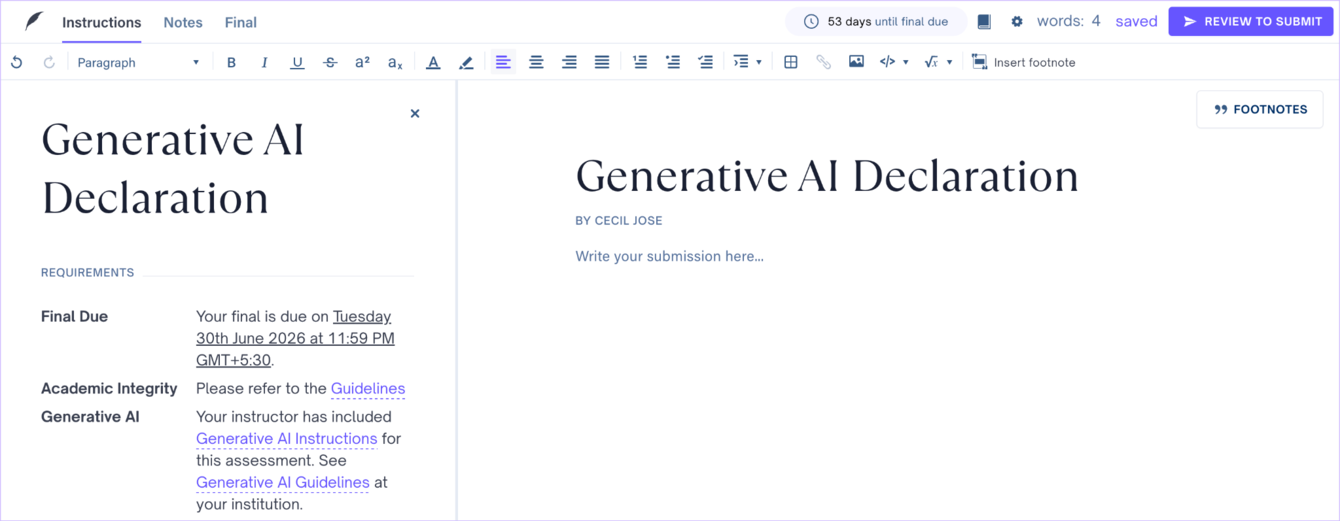Click the insert link icon
1340x521 pixels.
coord(823,62)
